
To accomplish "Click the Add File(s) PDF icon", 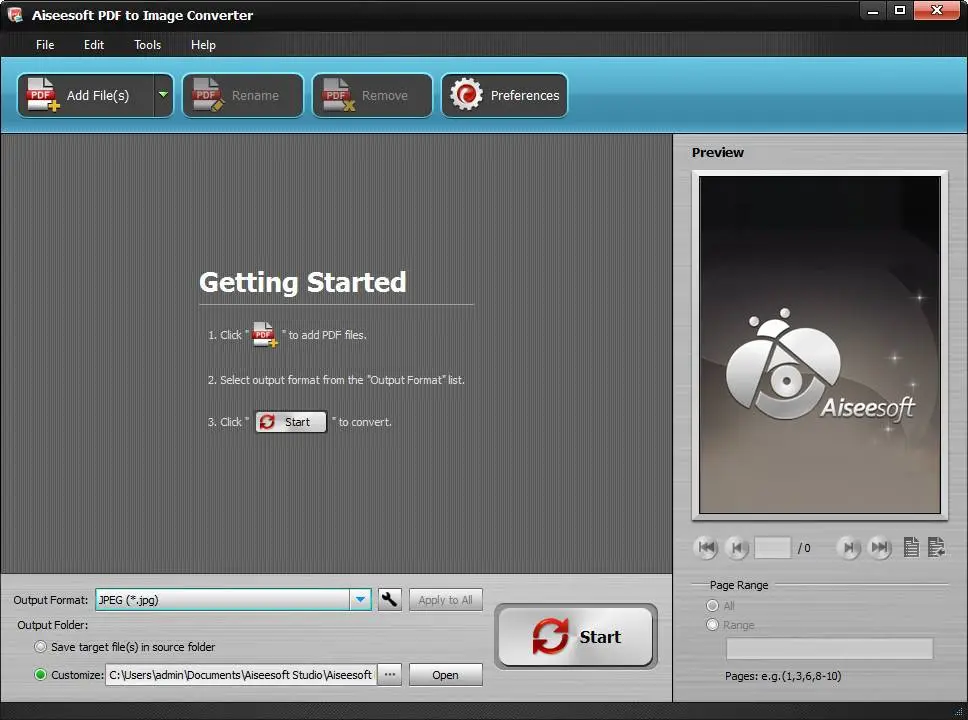I will pos(40,95).
